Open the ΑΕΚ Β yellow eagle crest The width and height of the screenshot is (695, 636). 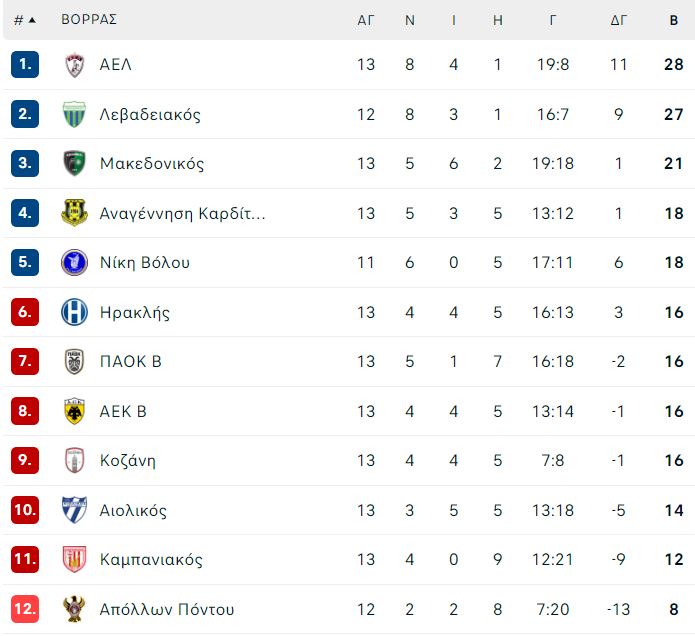tap(74, 411)
